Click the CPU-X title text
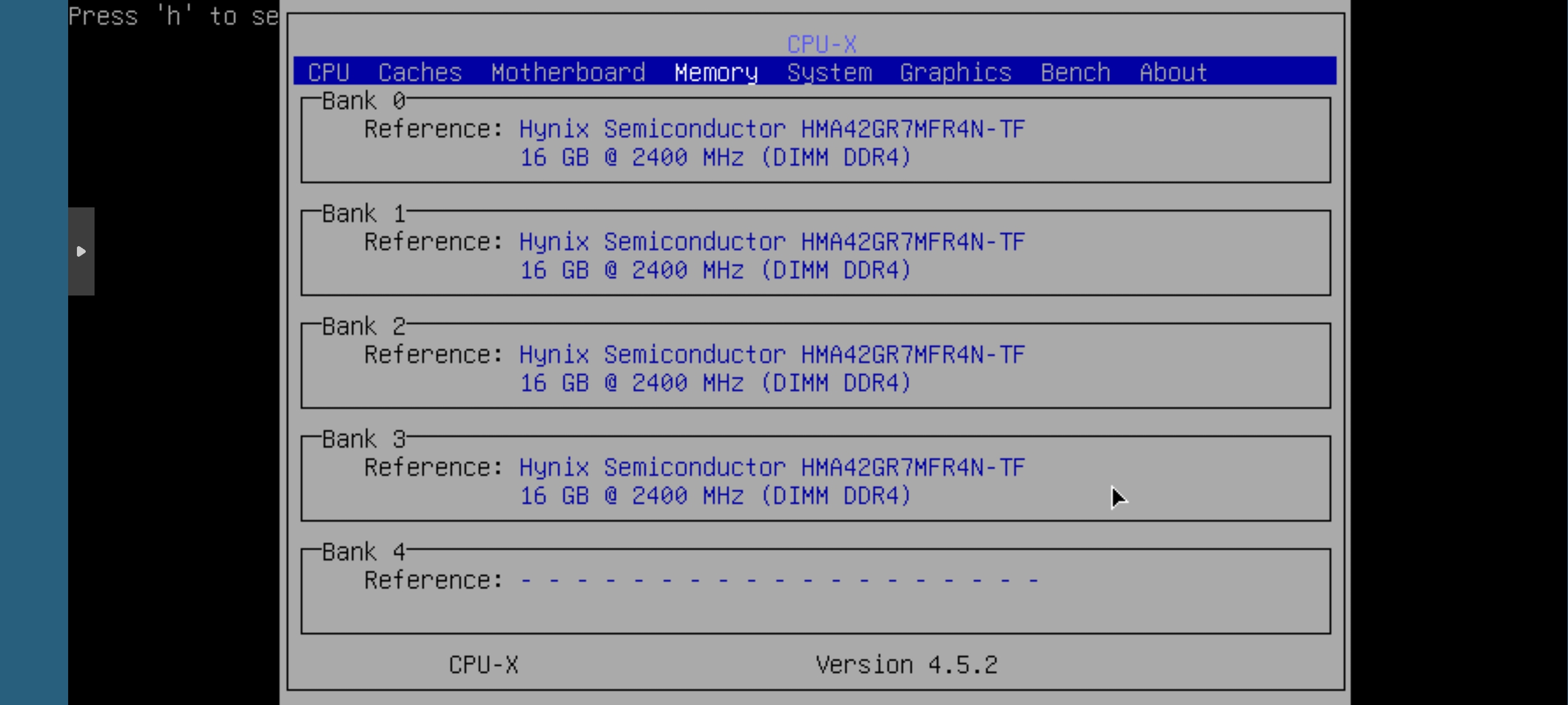The image size is (1568, 705). coord(821,45)
